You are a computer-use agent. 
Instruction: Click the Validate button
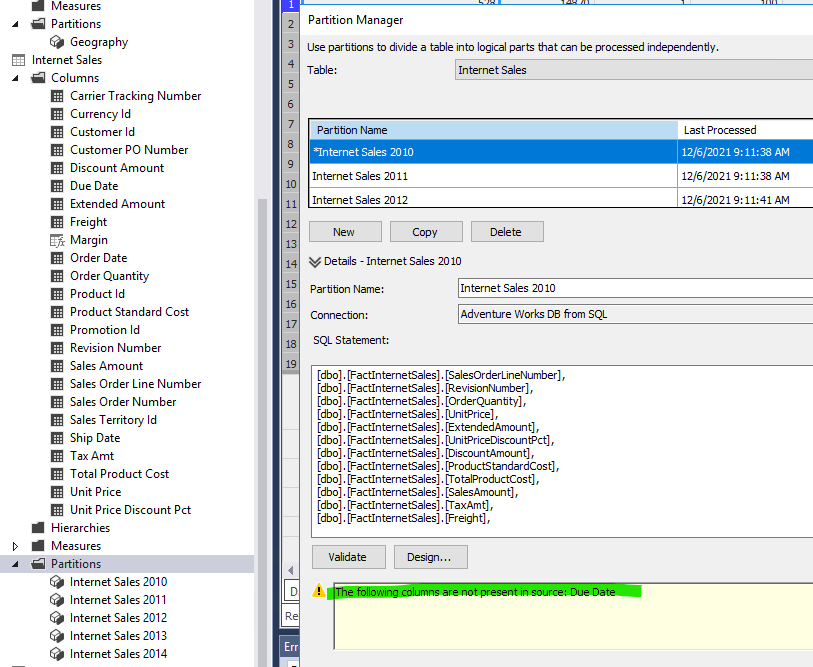pyautogui.click(x=348, y=557)
